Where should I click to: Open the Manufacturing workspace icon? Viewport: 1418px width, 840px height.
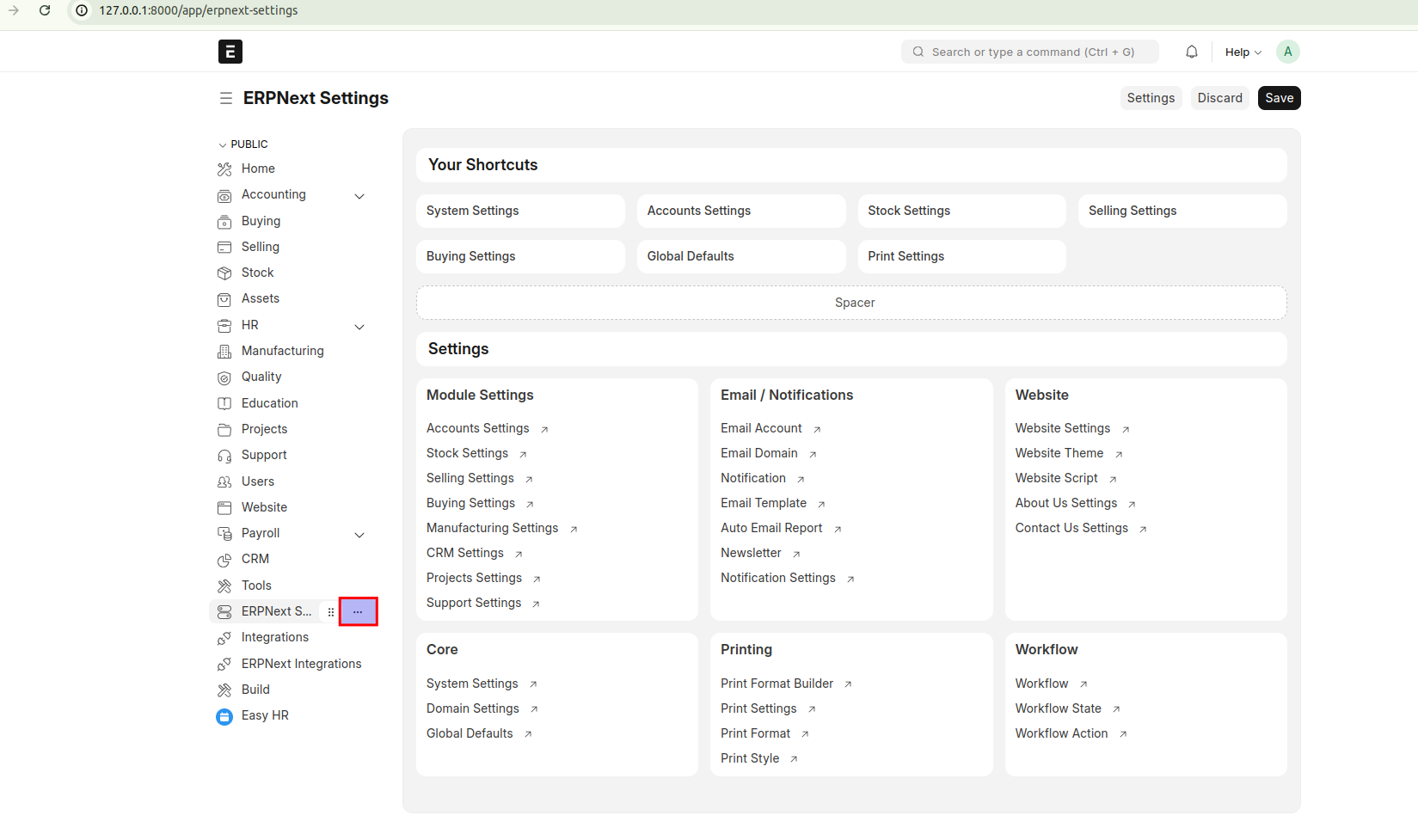(224, 352)
